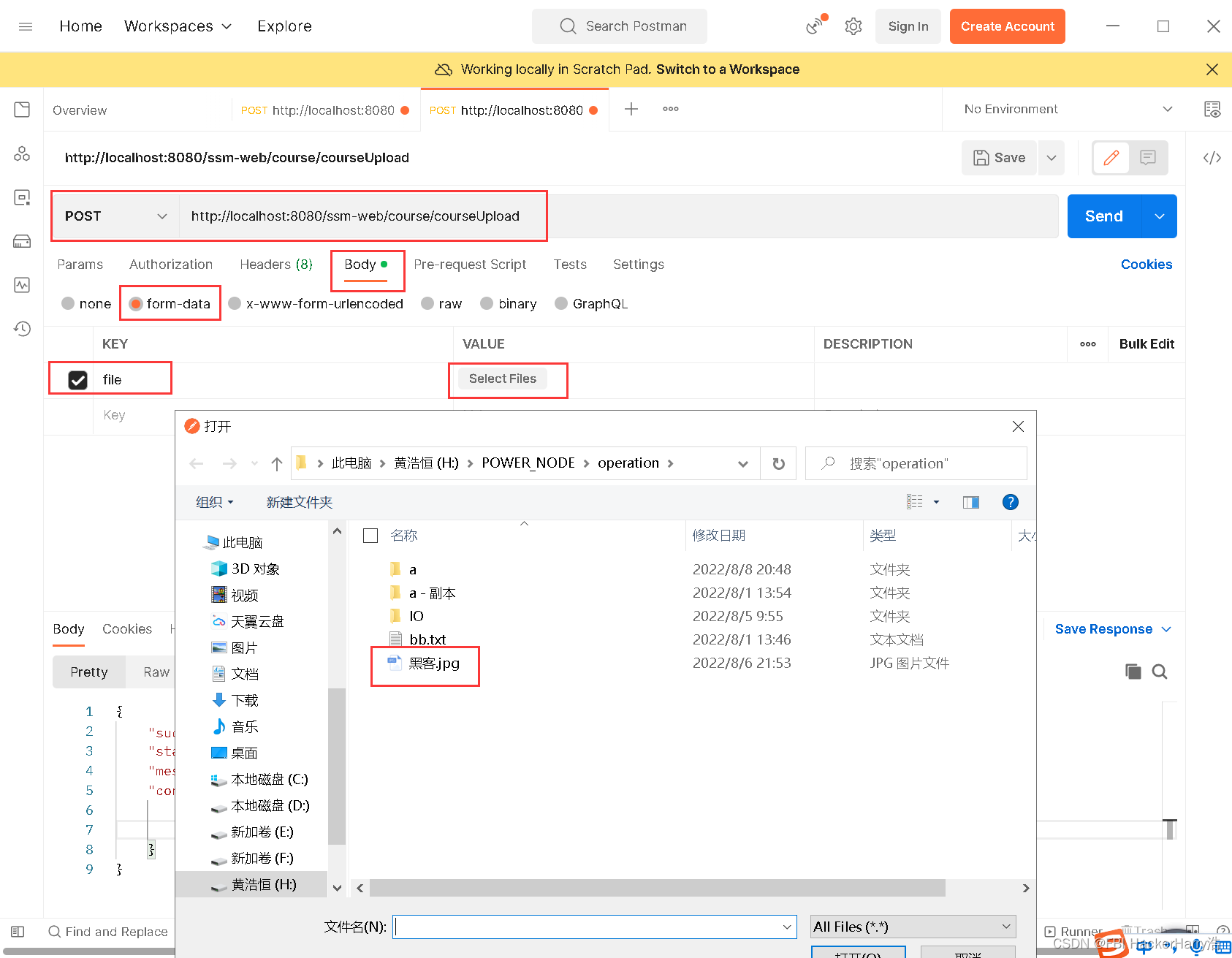Open the code snippet icon
The height and width of the screenshot is (958, 1232).
1212,158
